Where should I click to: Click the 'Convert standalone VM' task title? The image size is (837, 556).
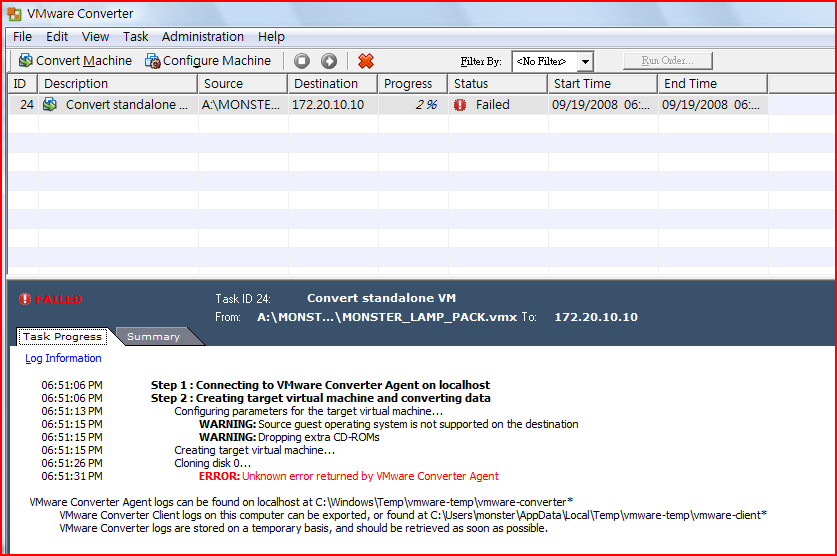(x=381, y=298)
